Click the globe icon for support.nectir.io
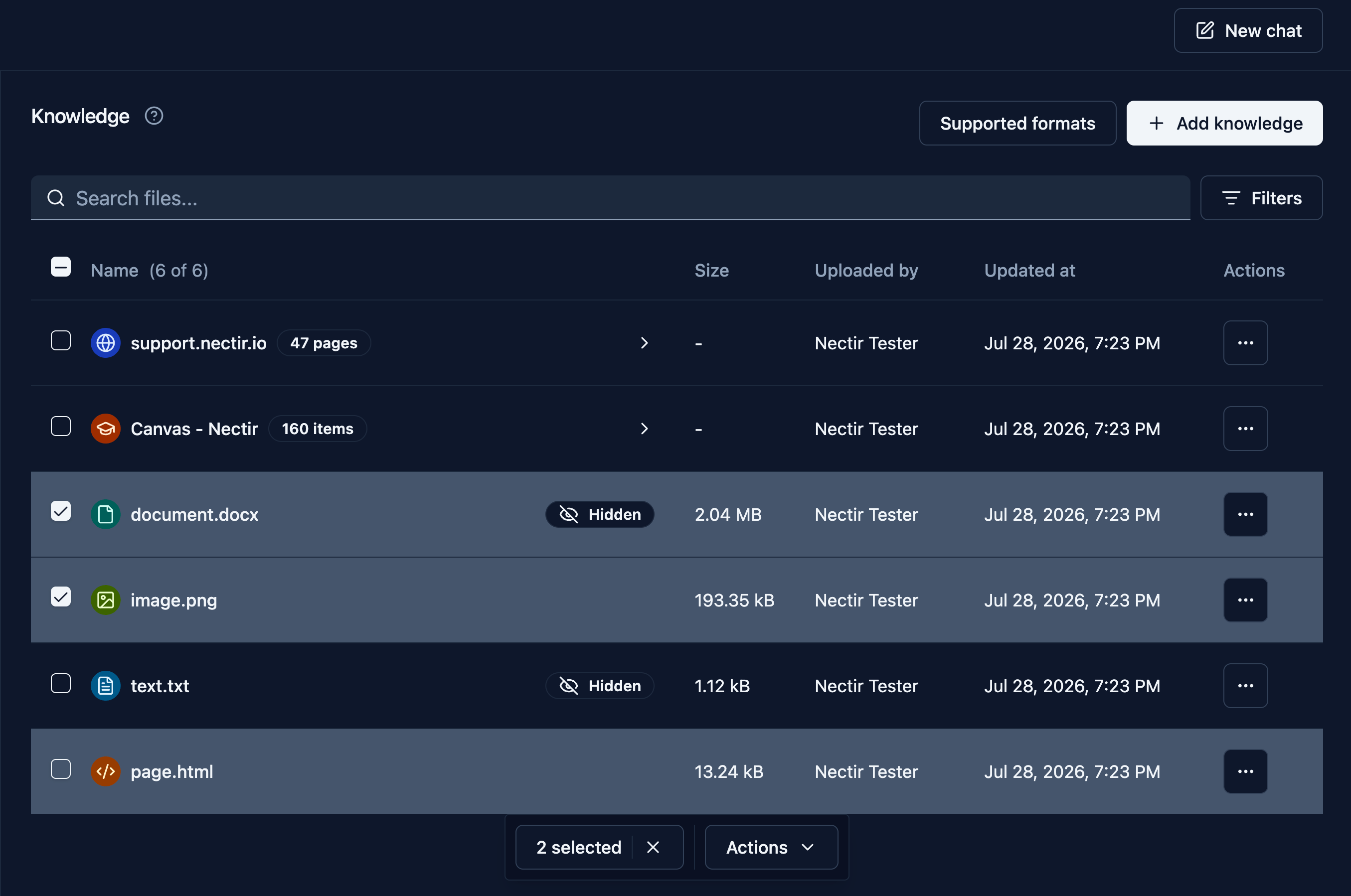The height and width of the screenshot is (896, 1351). click(106, 343)
